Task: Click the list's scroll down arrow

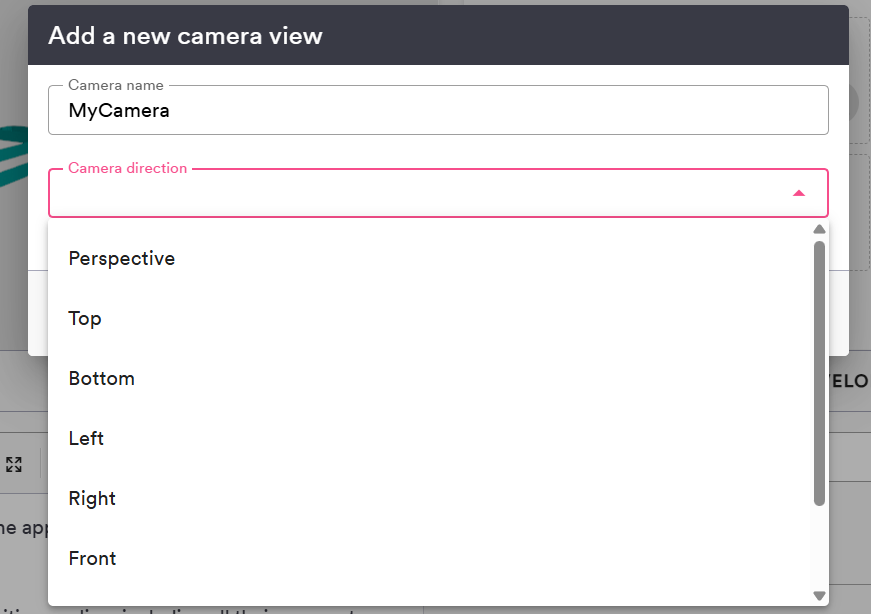Action: coord(819,596)
